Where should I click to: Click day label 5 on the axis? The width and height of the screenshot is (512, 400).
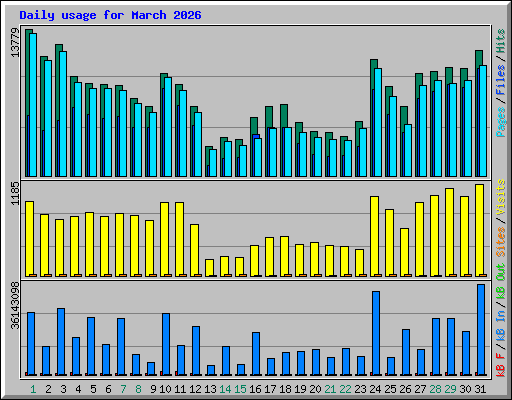[93, 389]
